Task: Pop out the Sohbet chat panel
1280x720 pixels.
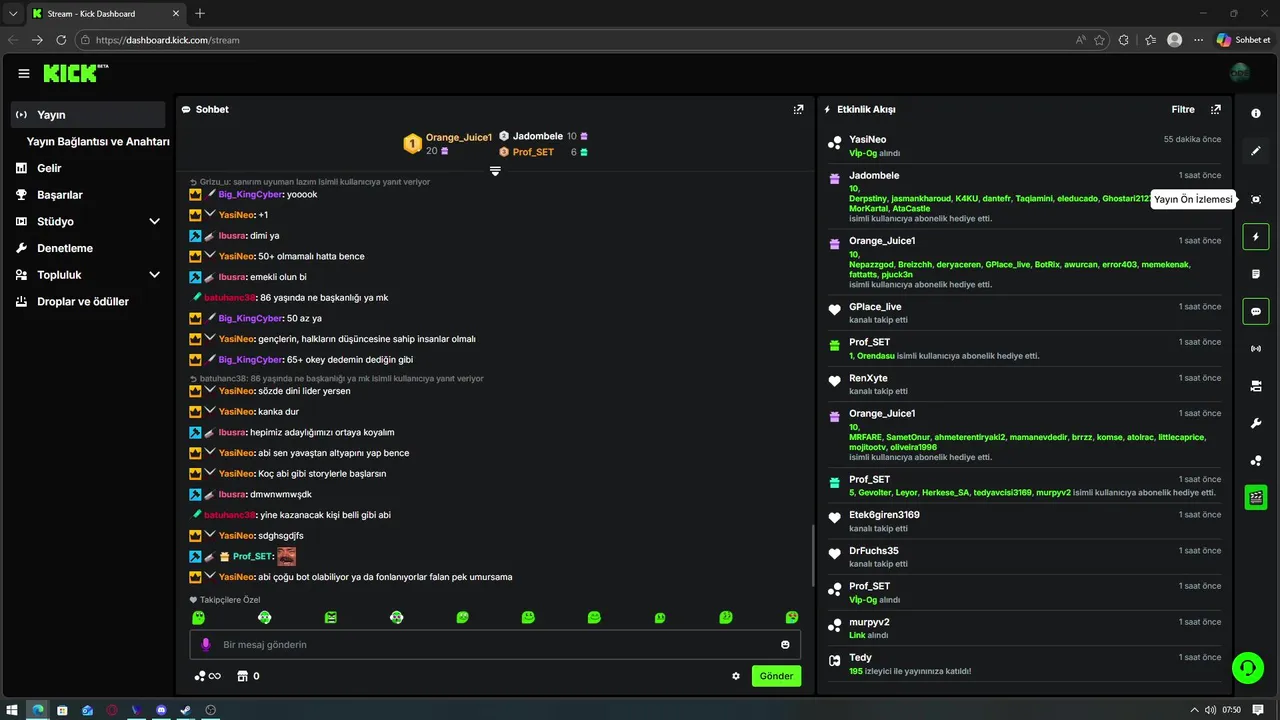Action: pyautogui.click(x=798, y=109)
